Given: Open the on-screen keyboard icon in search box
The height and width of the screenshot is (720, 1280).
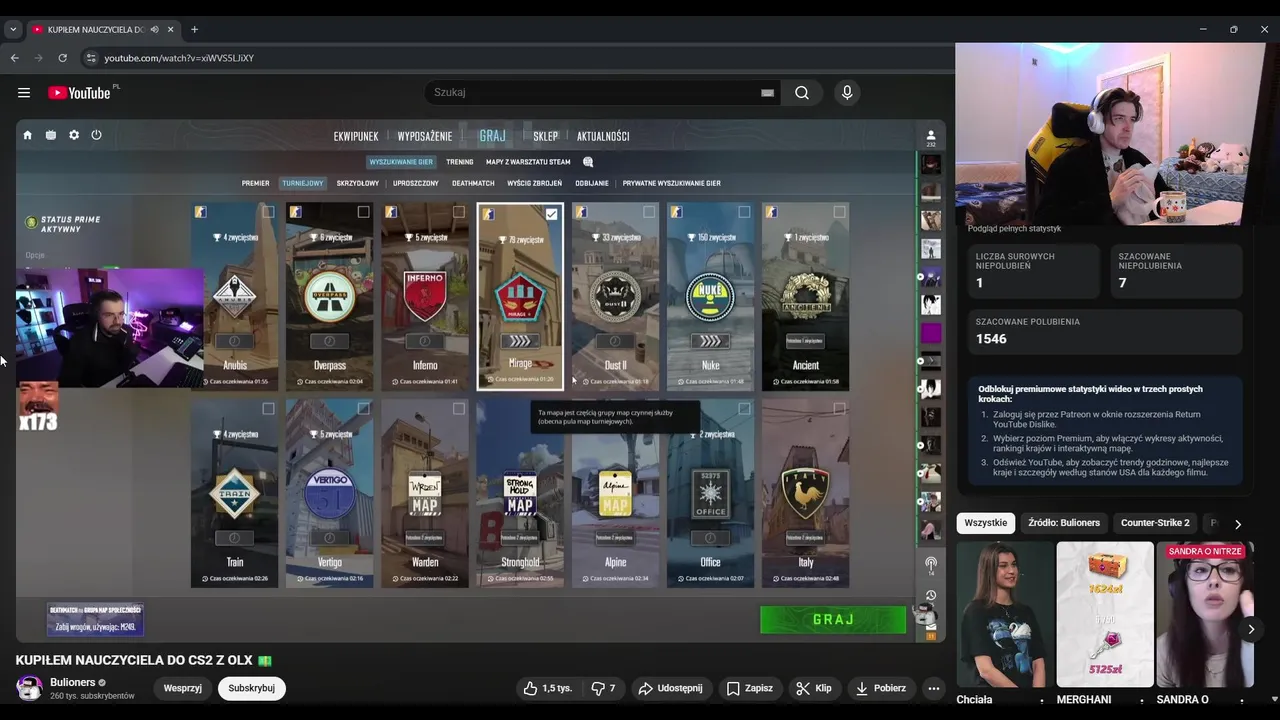Looking at the screenshot, I should coord(767,93).
